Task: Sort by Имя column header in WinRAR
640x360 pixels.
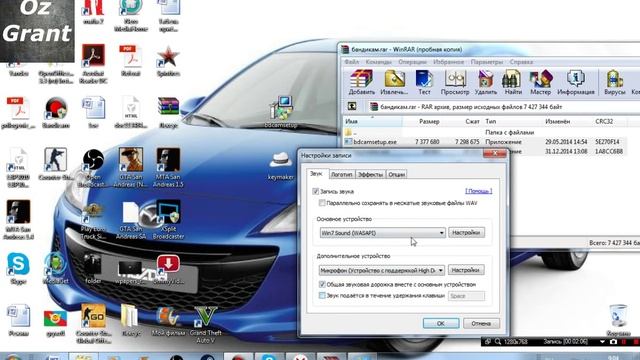Action: (x=372, y=122)
